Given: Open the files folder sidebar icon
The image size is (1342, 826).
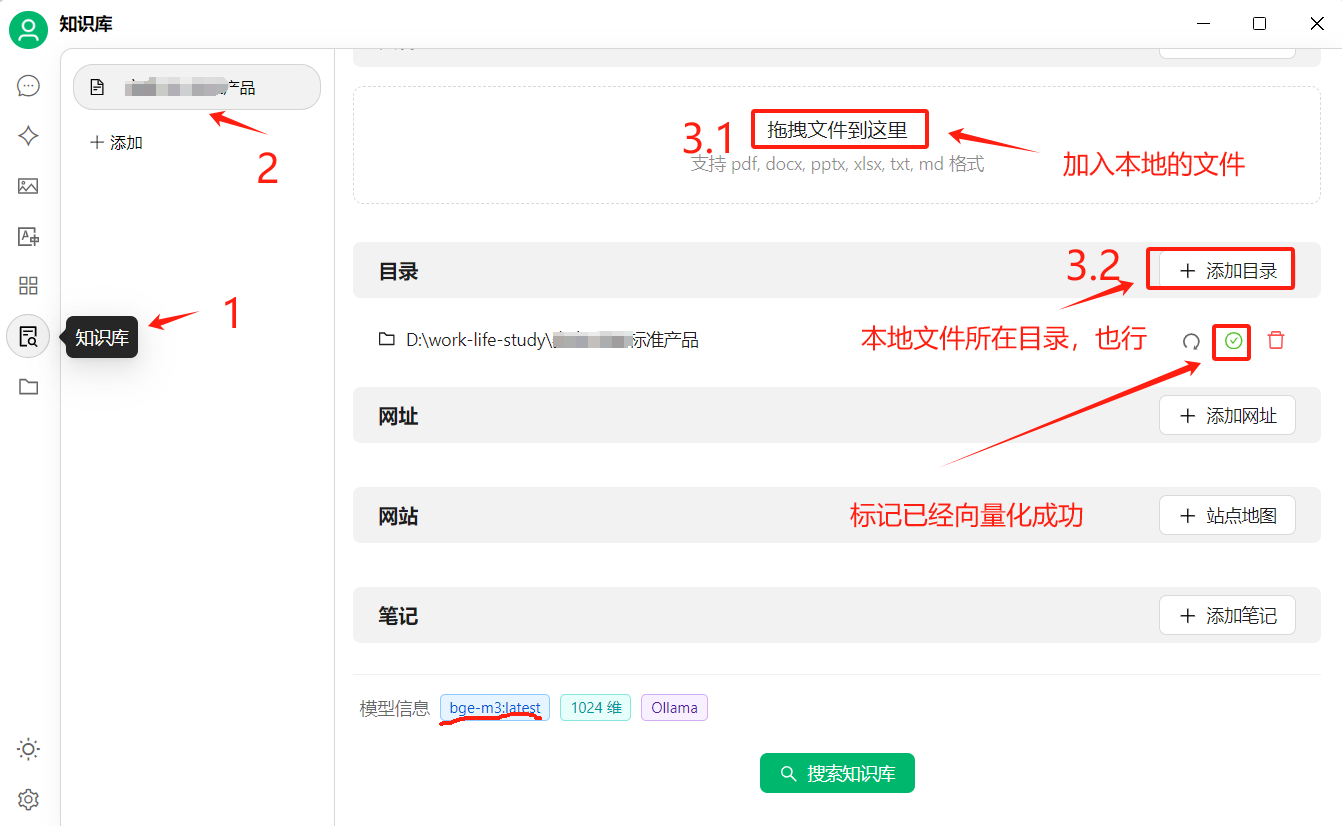Looking at the screenshot, I should [28, 387].
